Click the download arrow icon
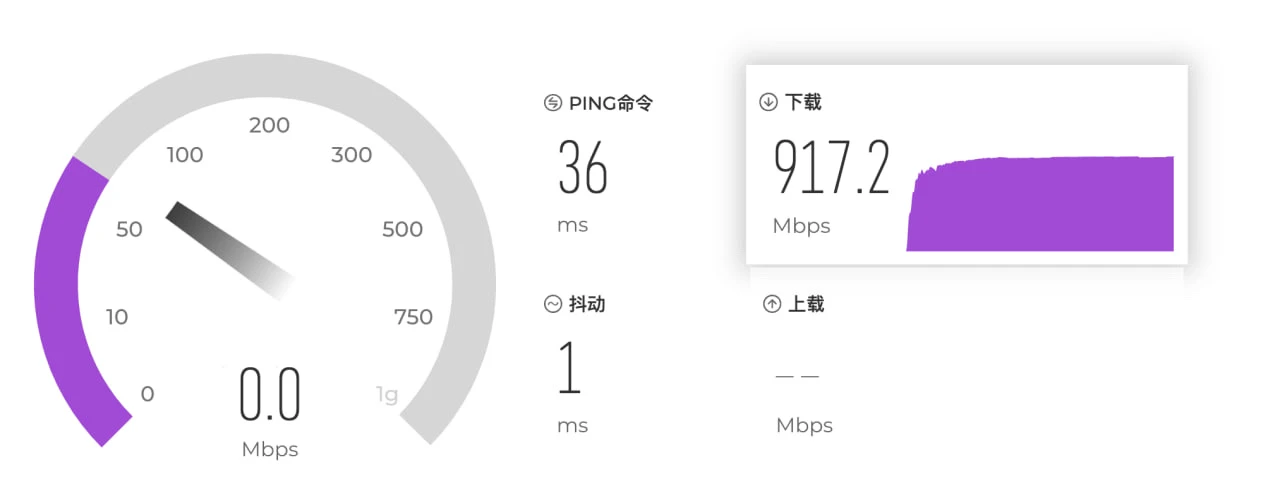 [768, 102]
